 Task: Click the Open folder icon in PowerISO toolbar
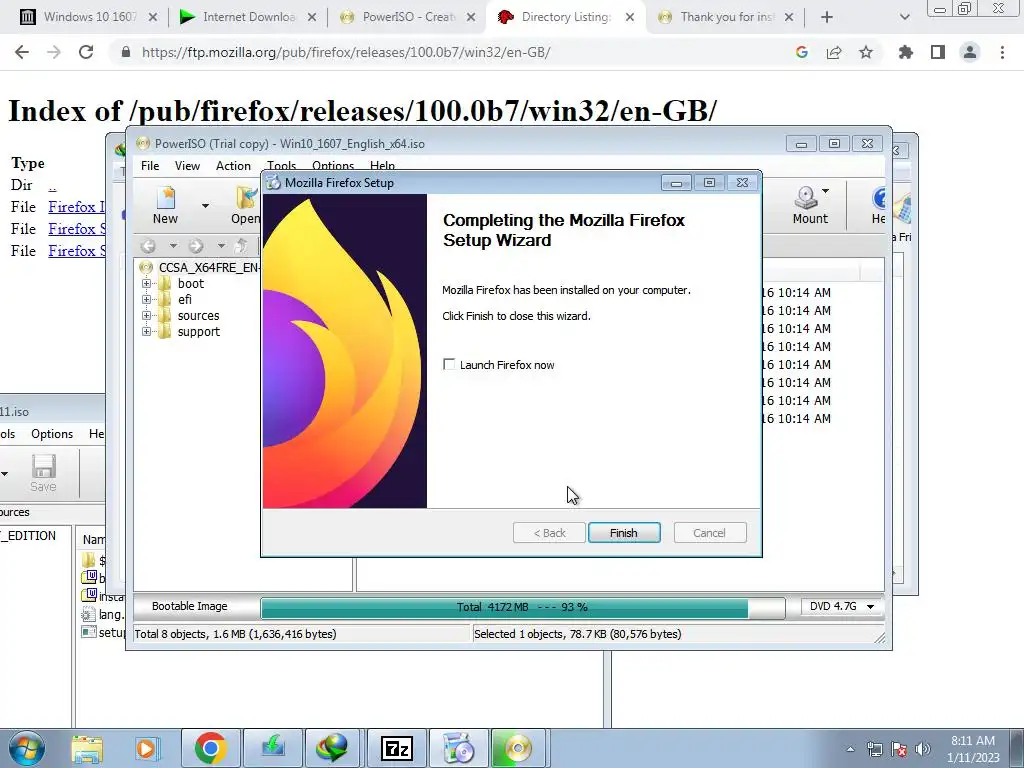[246, 205]
